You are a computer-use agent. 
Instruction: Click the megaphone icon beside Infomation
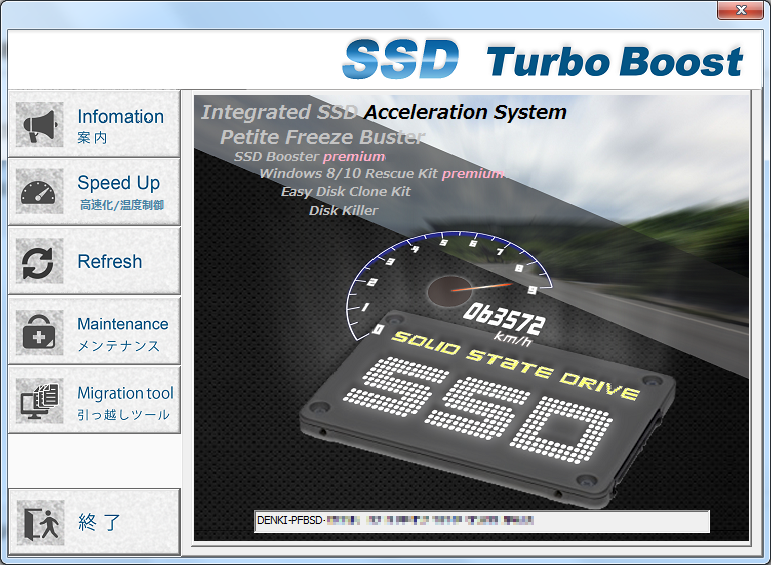coord(40,125)
